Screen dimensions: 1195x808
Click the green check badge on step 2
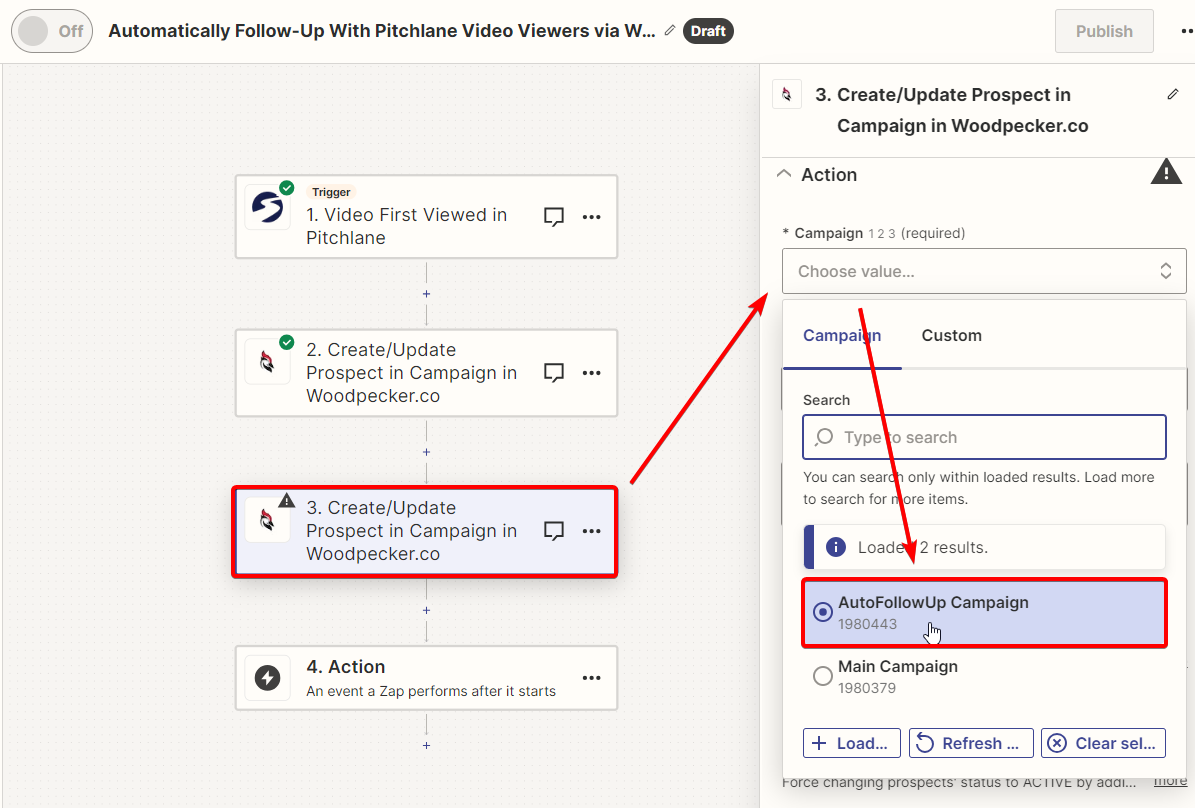point(287,342)
